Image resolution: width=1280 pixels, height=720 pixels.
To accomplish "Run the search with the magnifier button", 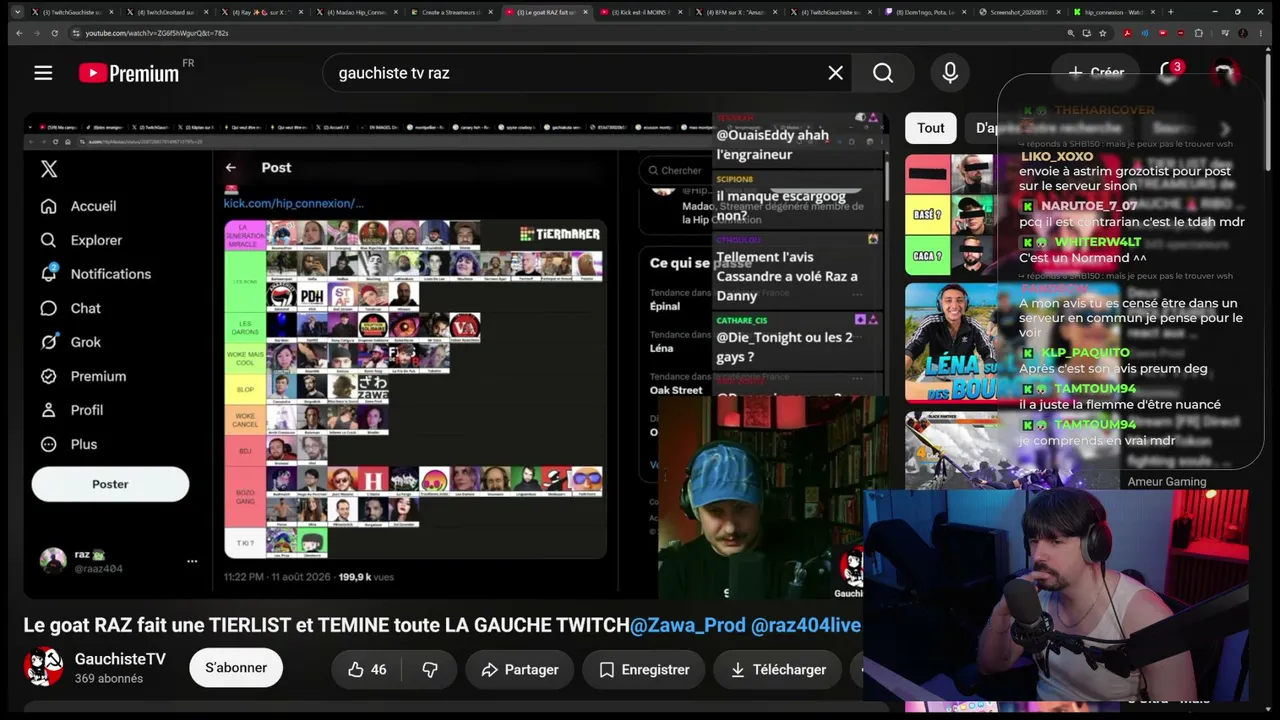I will (883, 73).
